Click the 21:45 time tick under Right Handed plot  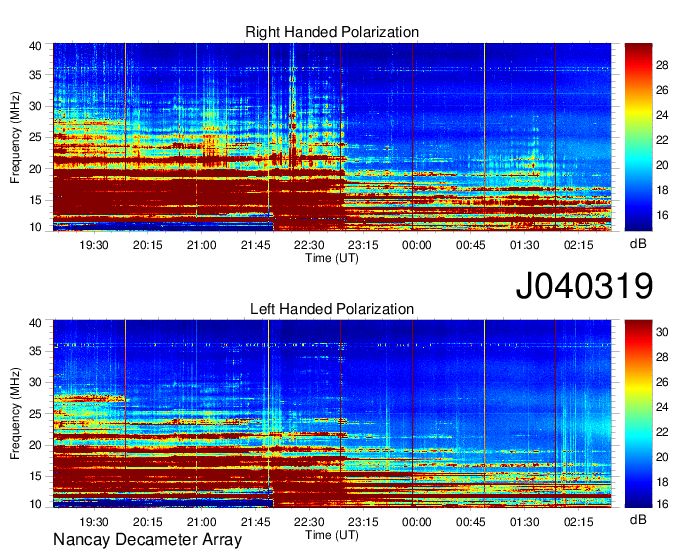[255, 245]
